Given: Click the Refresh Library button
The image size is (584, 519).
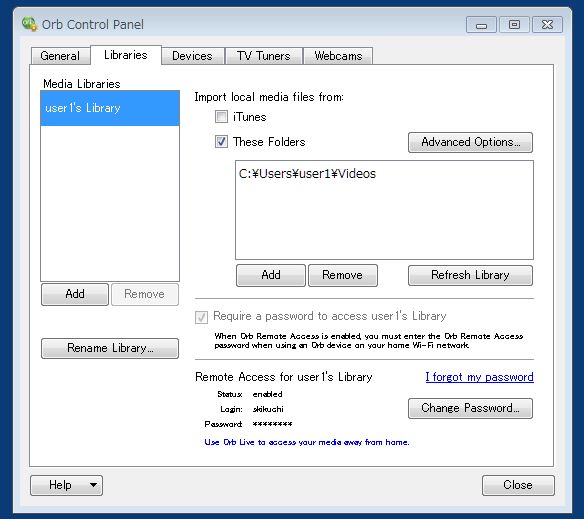Looking at the screenshot, I should (x=470, y=275).
